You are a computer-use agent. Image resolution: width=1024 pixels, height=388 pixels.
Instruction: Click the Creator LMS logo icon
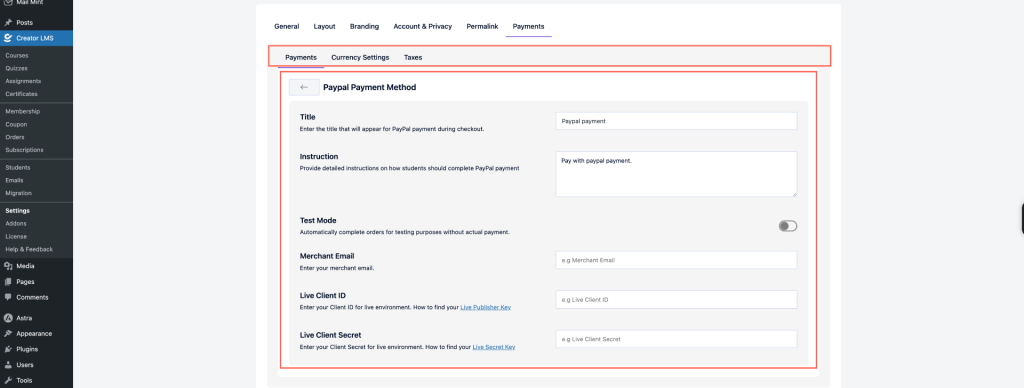click(x=8, y=39)
